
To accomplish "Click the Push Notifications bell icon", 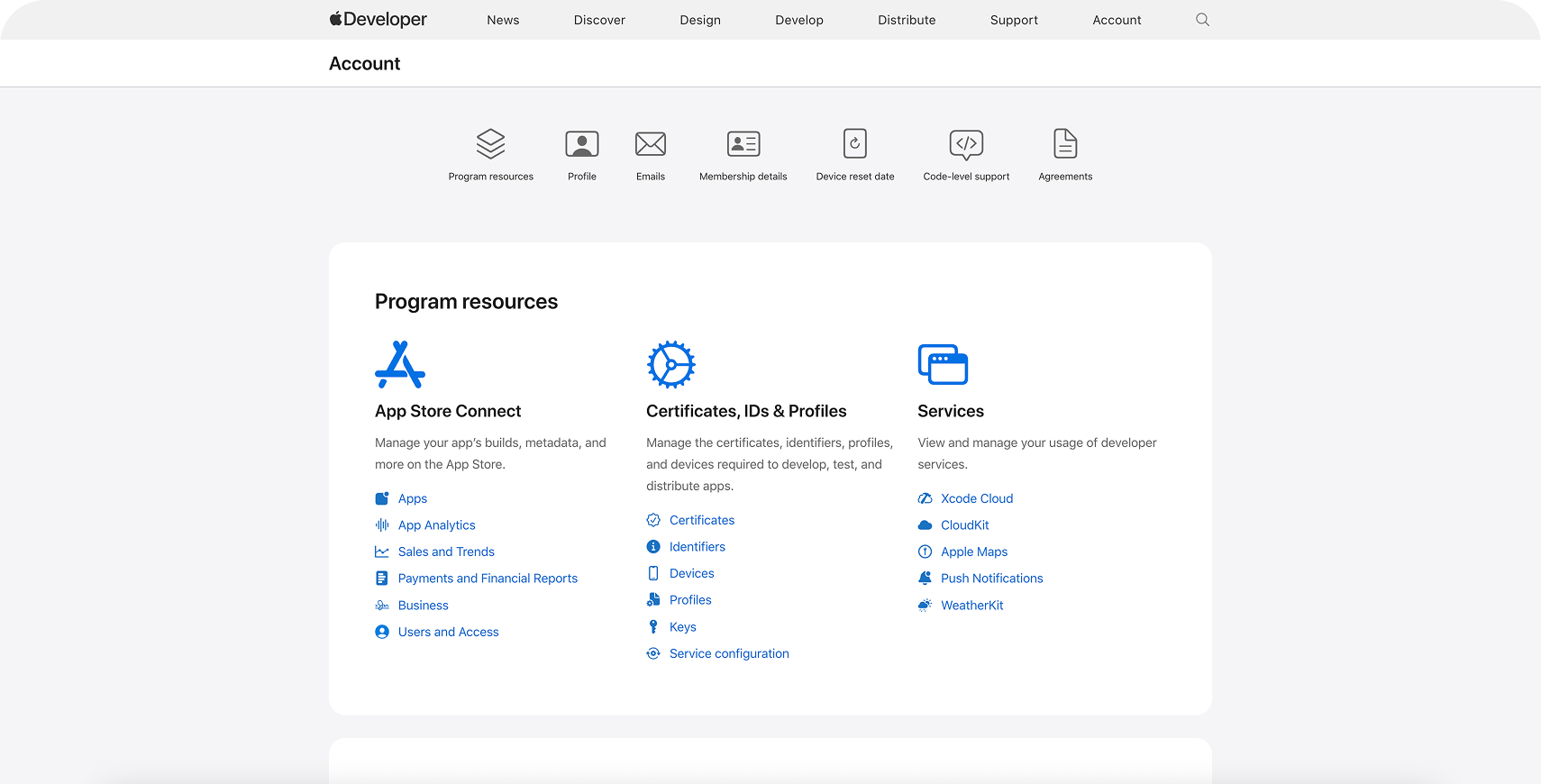I will [925, 578].
